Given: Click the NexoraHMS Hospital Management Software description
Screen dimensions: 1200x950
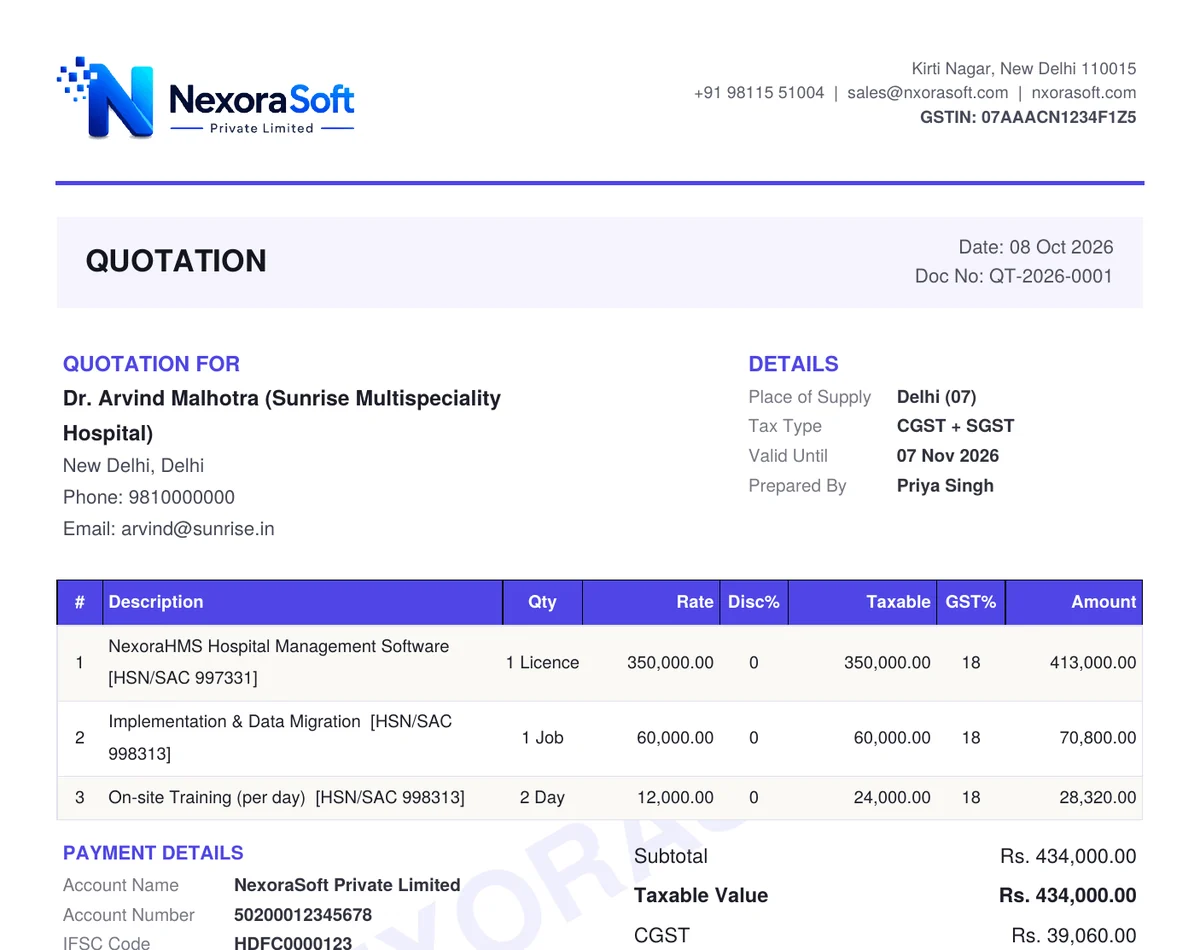Looking at the screenshot, I should (x=278, y=646).
